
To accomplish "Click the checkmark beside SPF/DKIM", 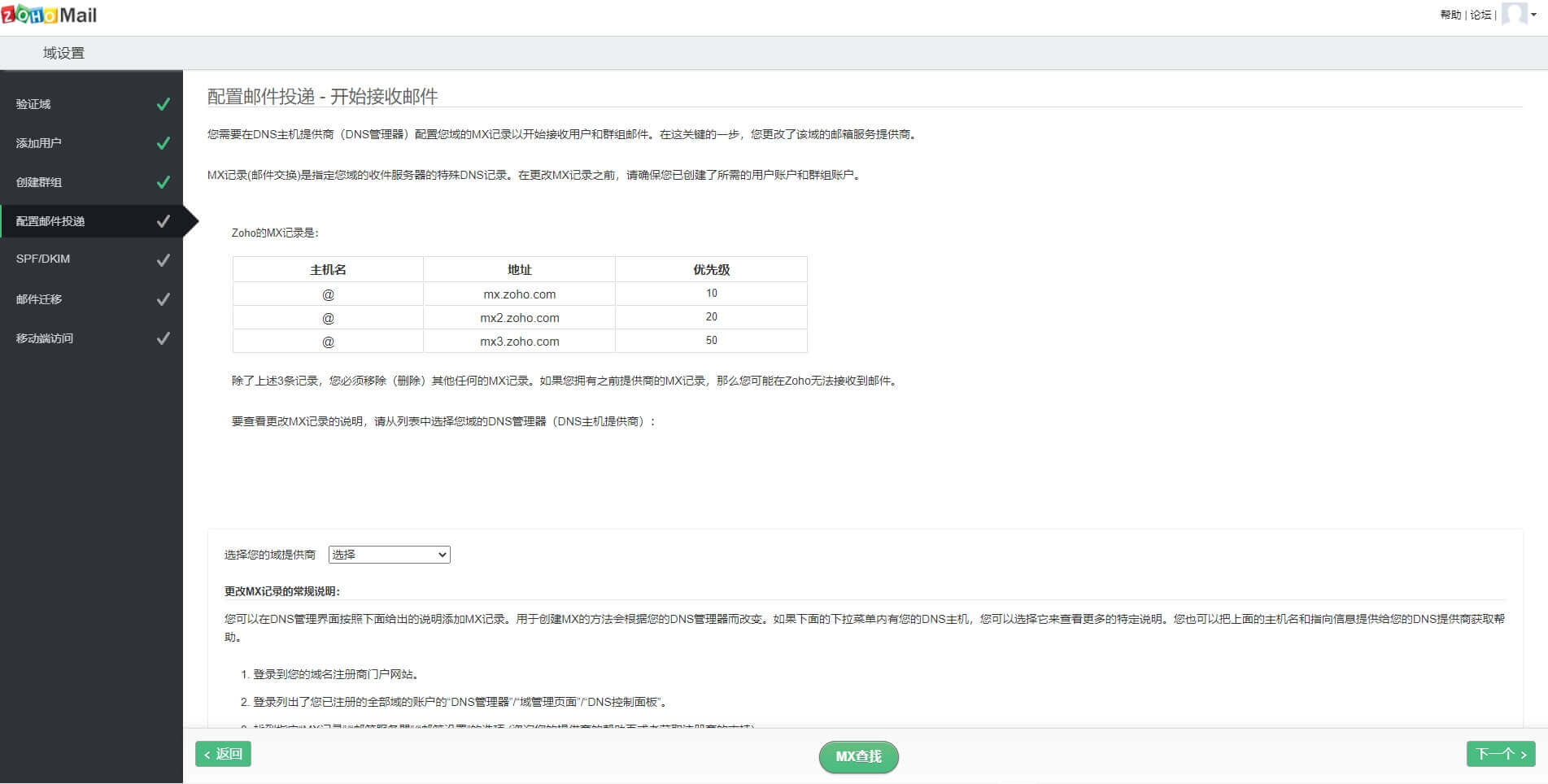I will 164,259.
